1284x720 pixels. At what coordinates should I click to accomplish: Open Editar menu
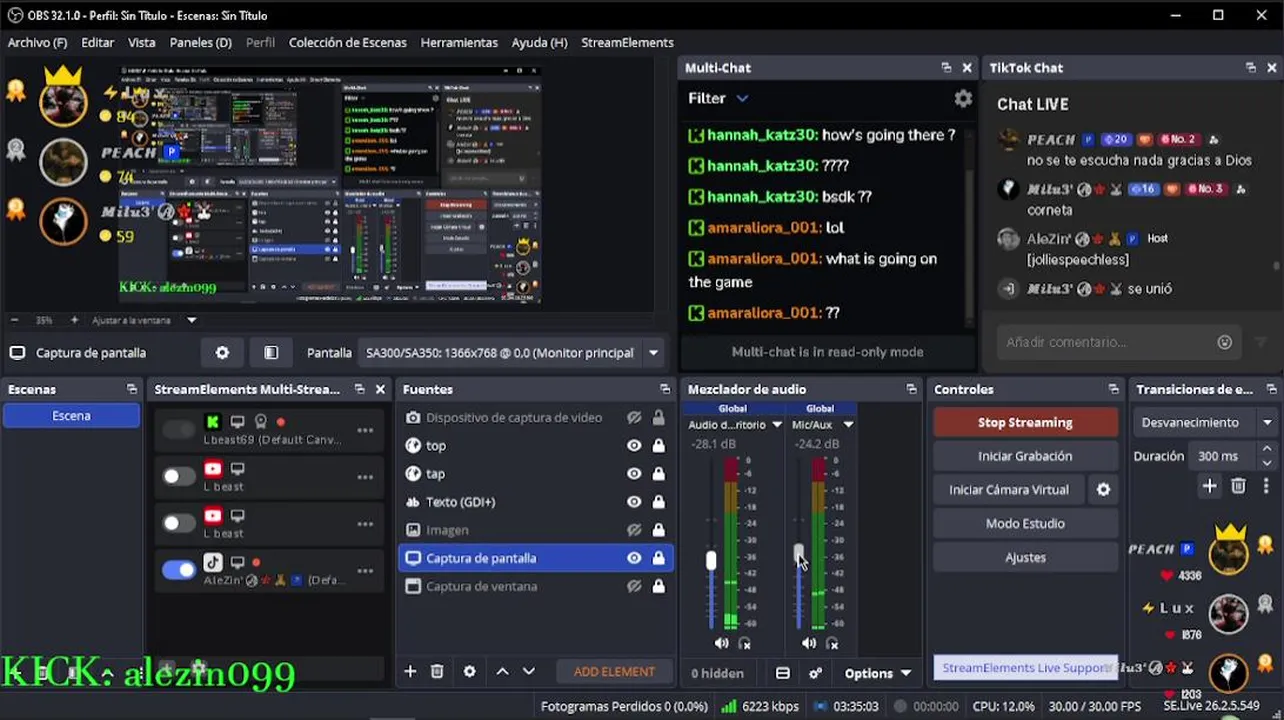point(97,43)
